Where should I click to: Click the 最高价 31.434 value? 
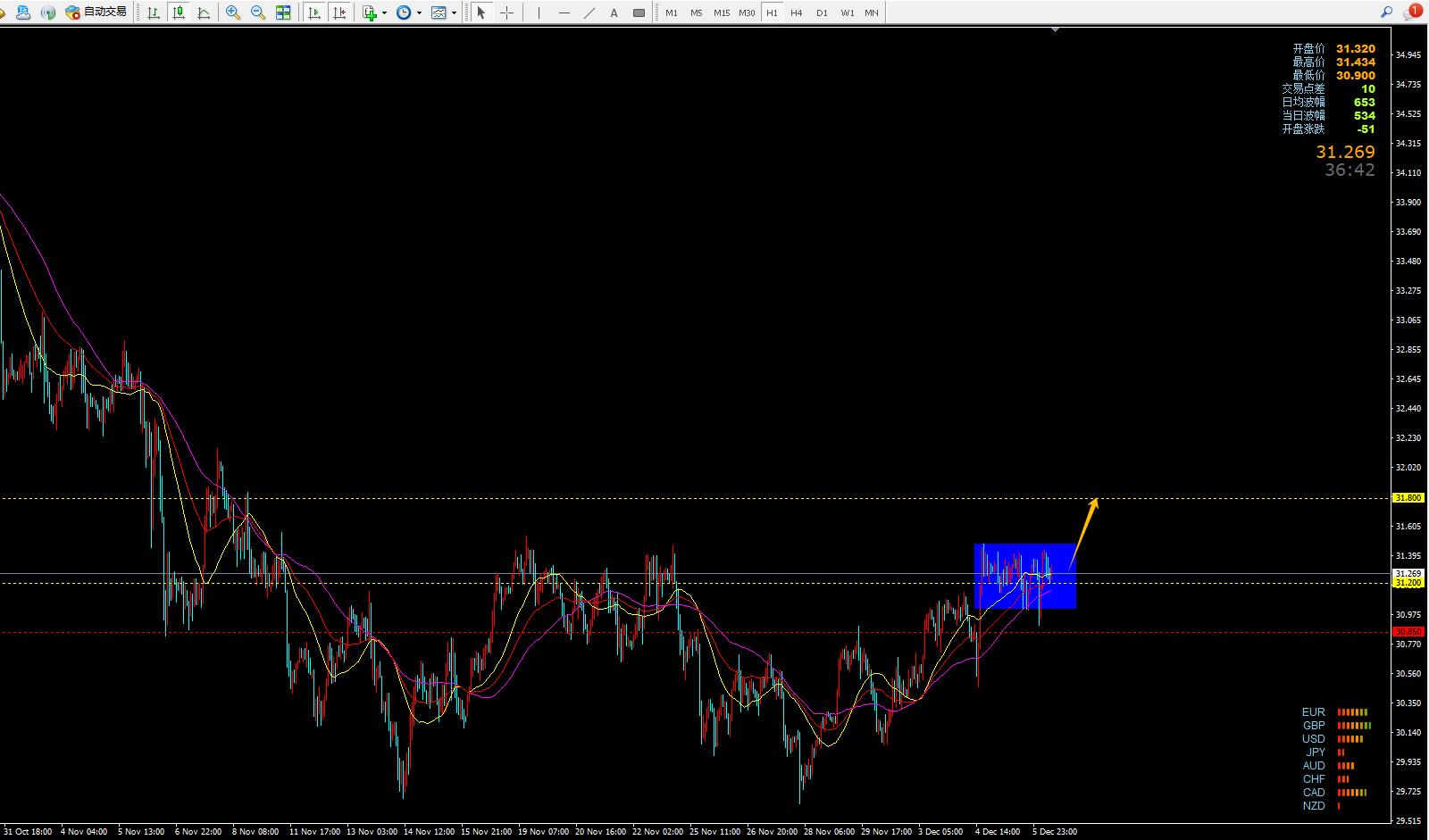click(x=1356, y=62)
